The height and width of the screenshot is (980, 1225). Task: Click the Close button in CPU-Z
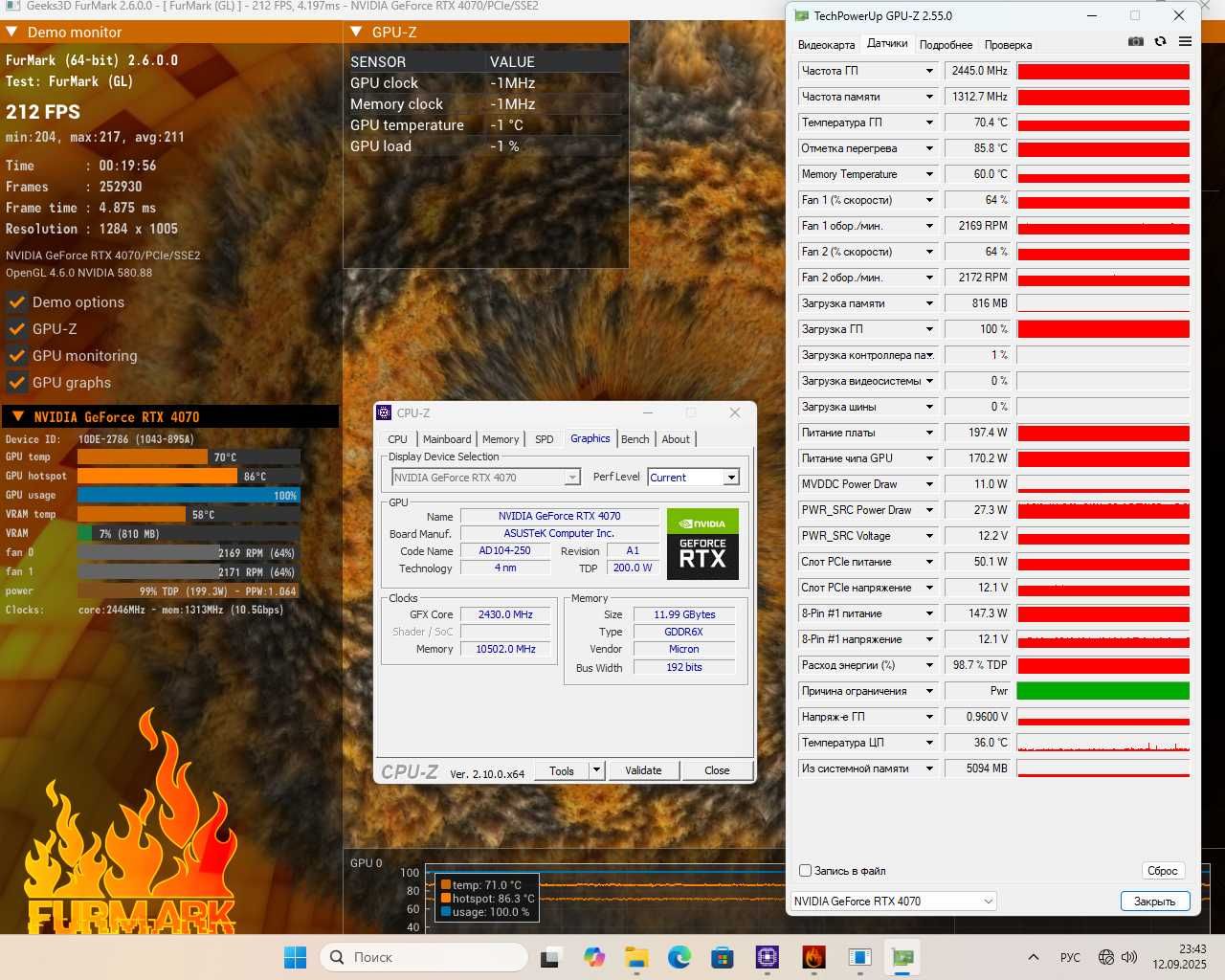click(717, 770)
